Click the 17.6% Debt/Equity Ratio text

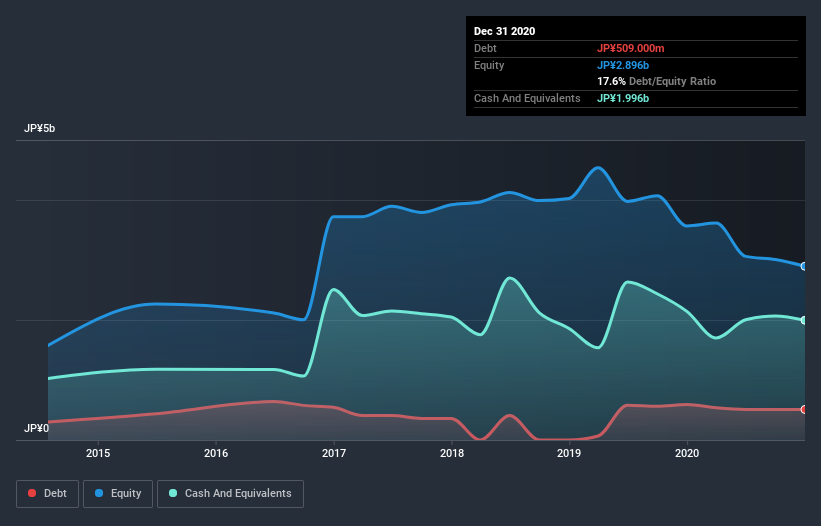coord(657,81)
